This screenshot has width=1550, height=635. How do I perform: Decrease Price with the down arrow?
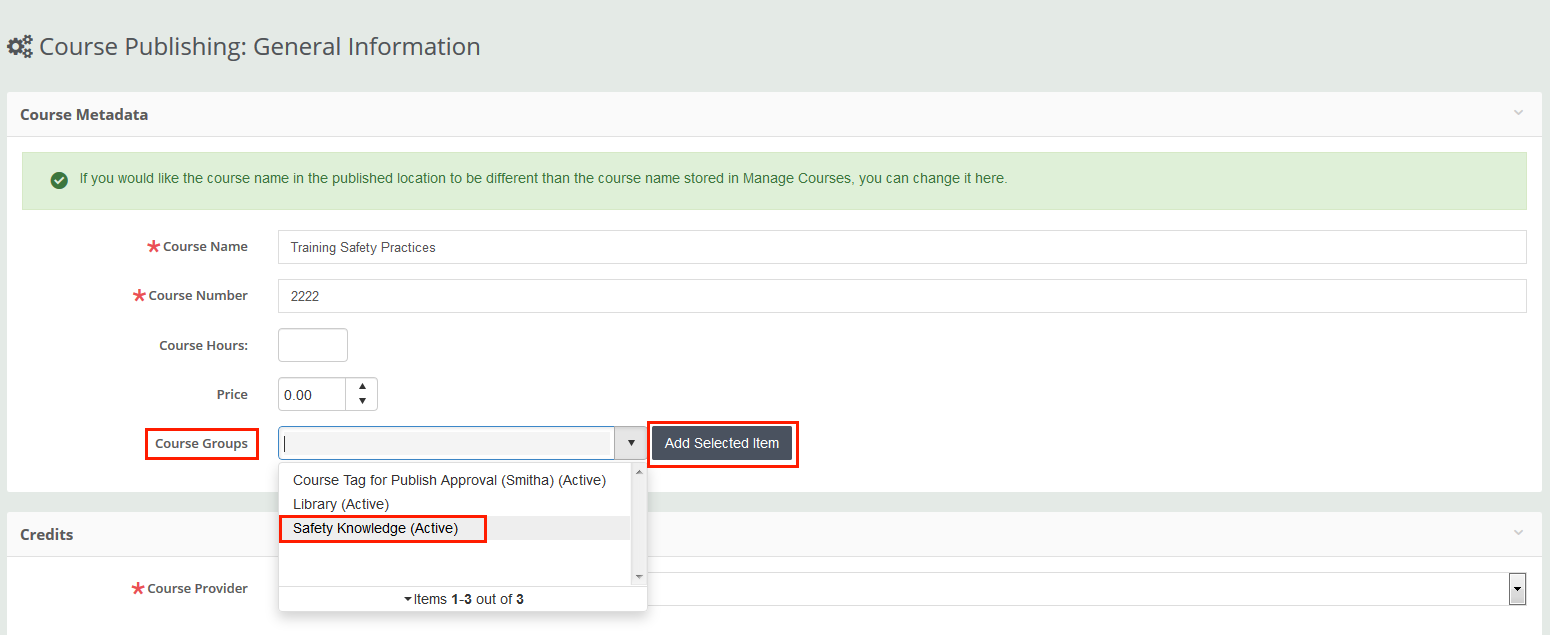[x=362, y=402]
